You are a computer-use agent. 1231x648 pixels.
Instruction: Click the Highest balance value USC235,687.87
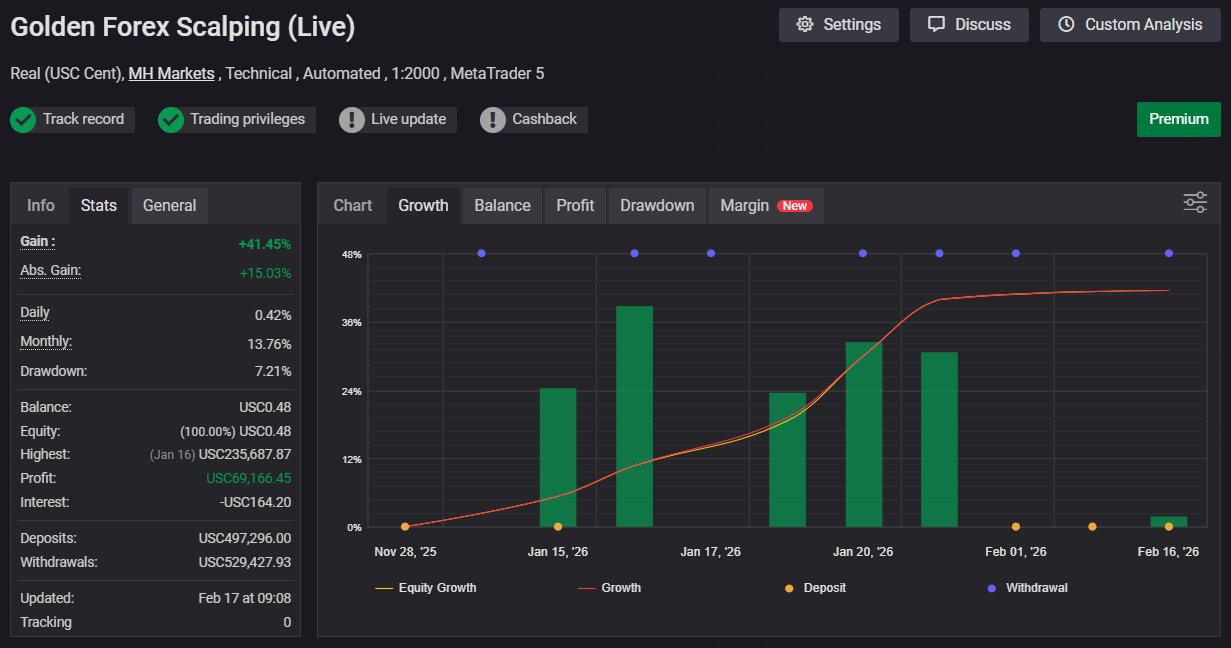pos(245,454)
